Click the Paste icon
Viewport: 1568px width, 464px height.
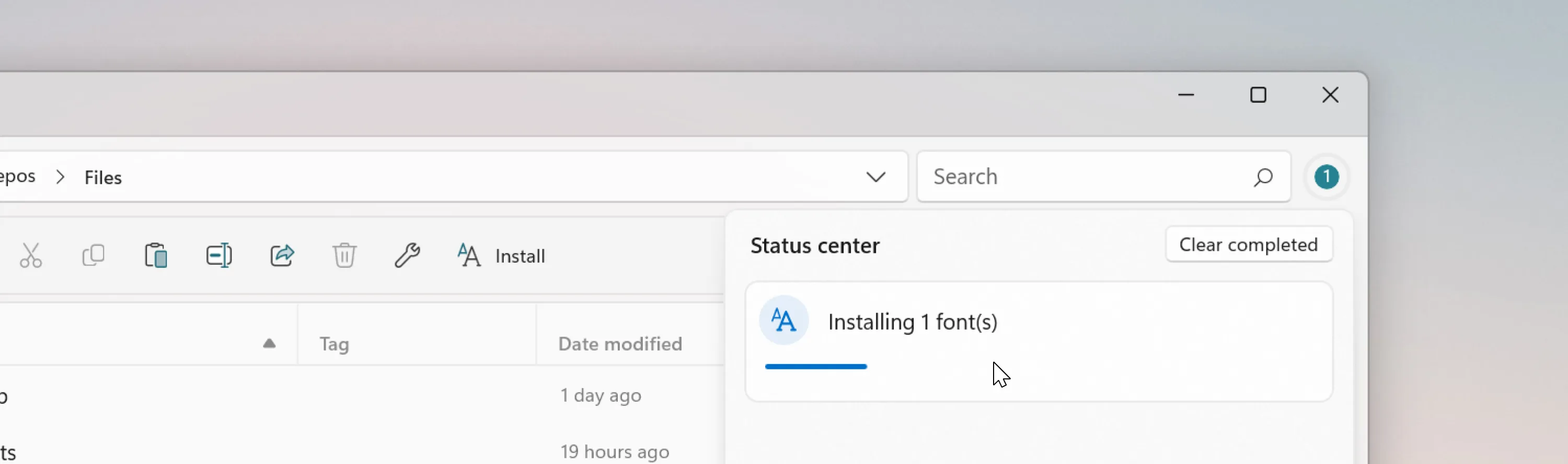(156, 255)
